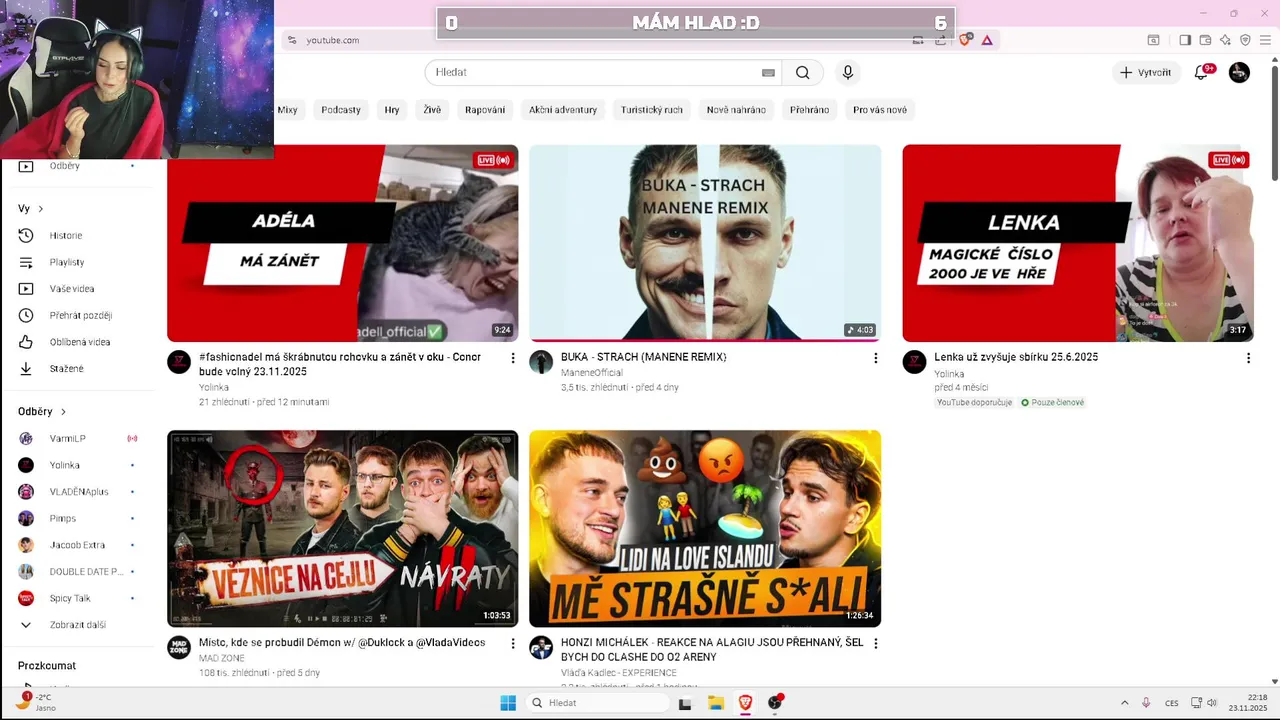This screenshot has height=720, width=1280.
Task: Select the Mixy filter chip
Action: 287,110
